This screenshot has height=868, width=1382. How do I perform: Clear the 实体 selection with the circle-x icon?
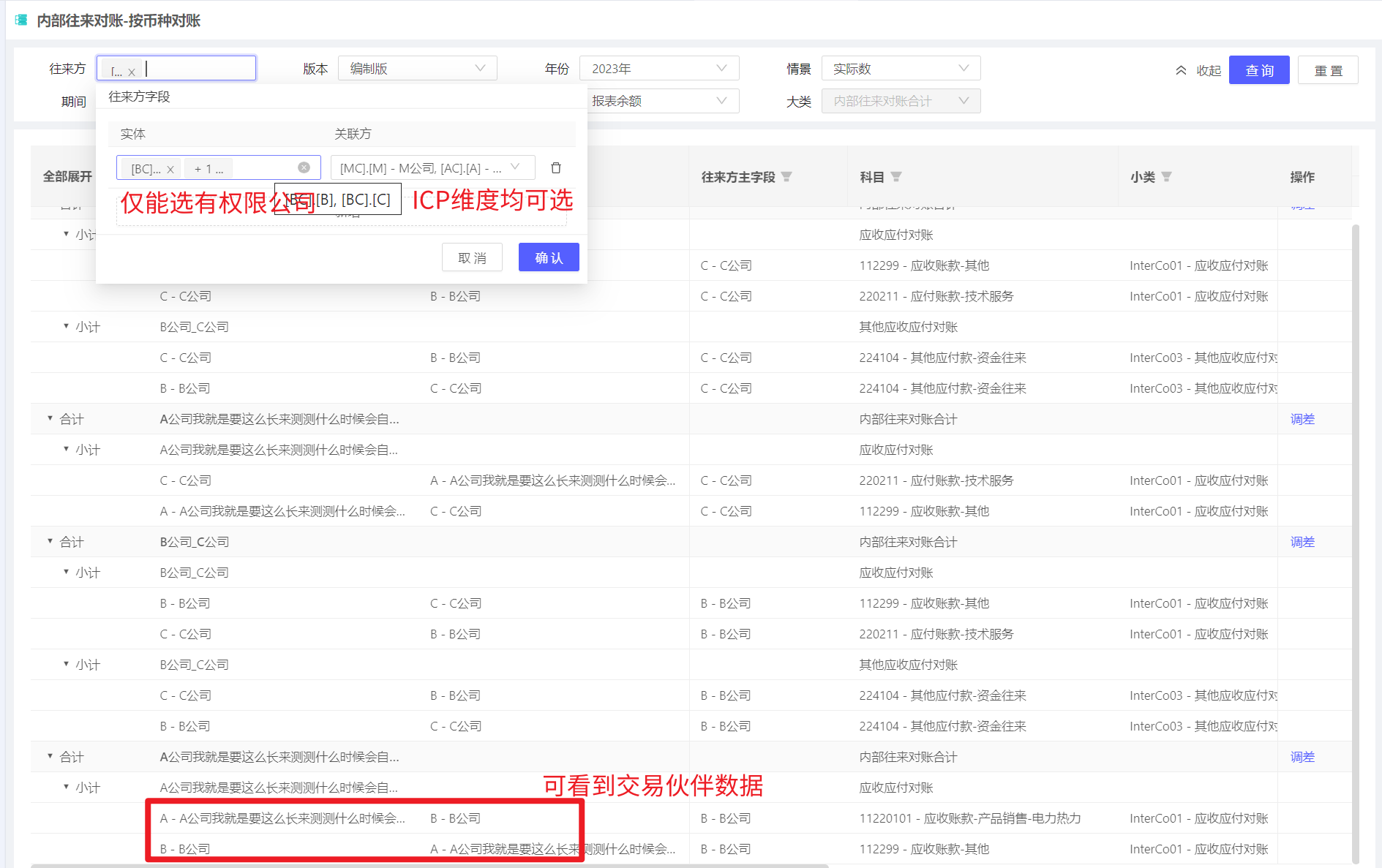point(304,168)
